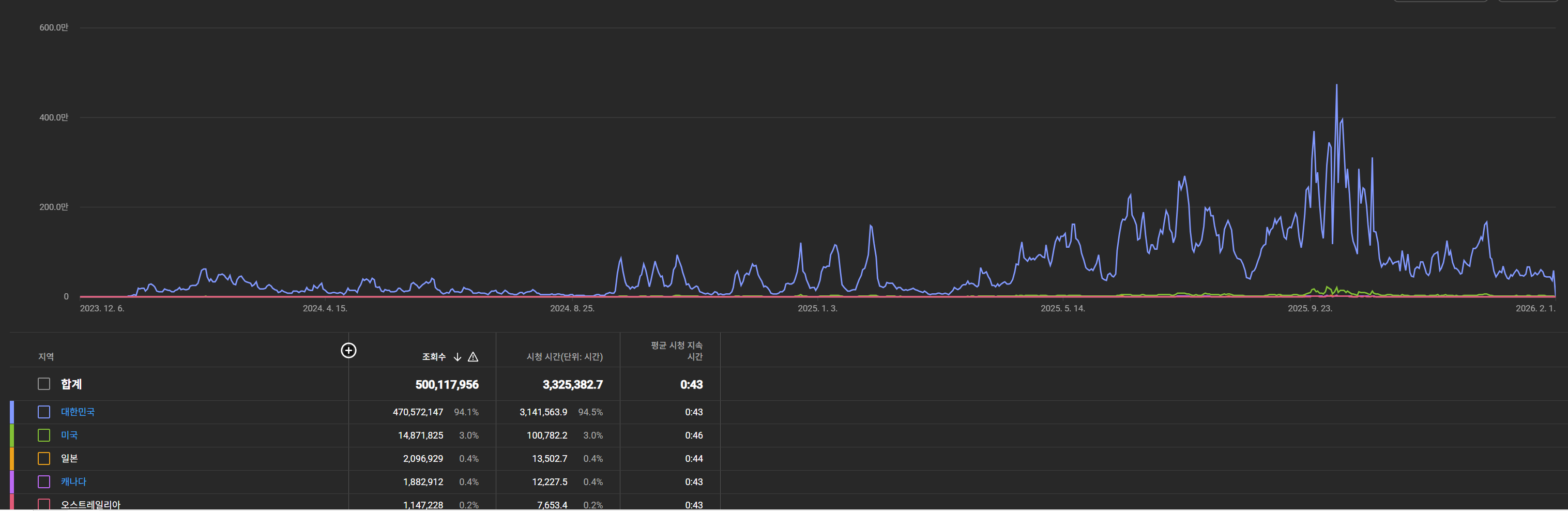
Task: Check the 일본 row checkbox
Action: coord(44,458)
